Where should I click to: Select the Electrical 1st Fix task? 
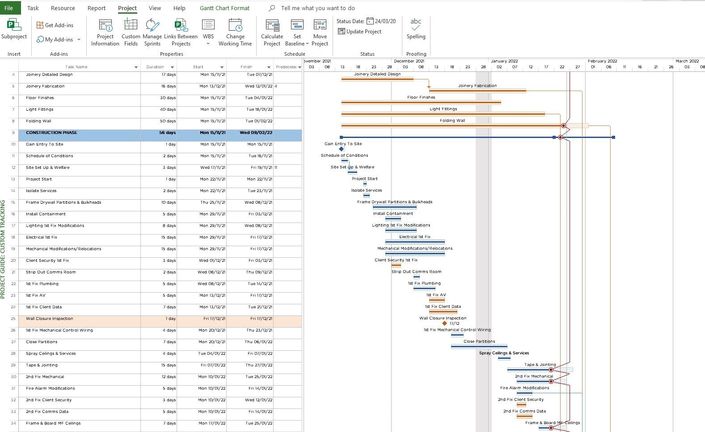pos(41,237)
